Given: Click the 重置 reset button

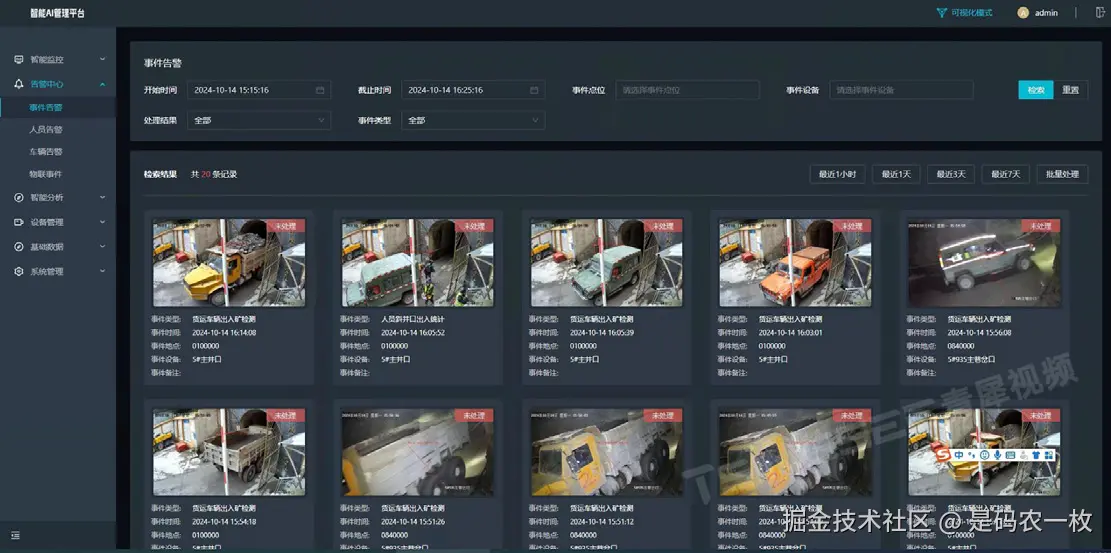Looking at the screenshot, I should 1071,90.
